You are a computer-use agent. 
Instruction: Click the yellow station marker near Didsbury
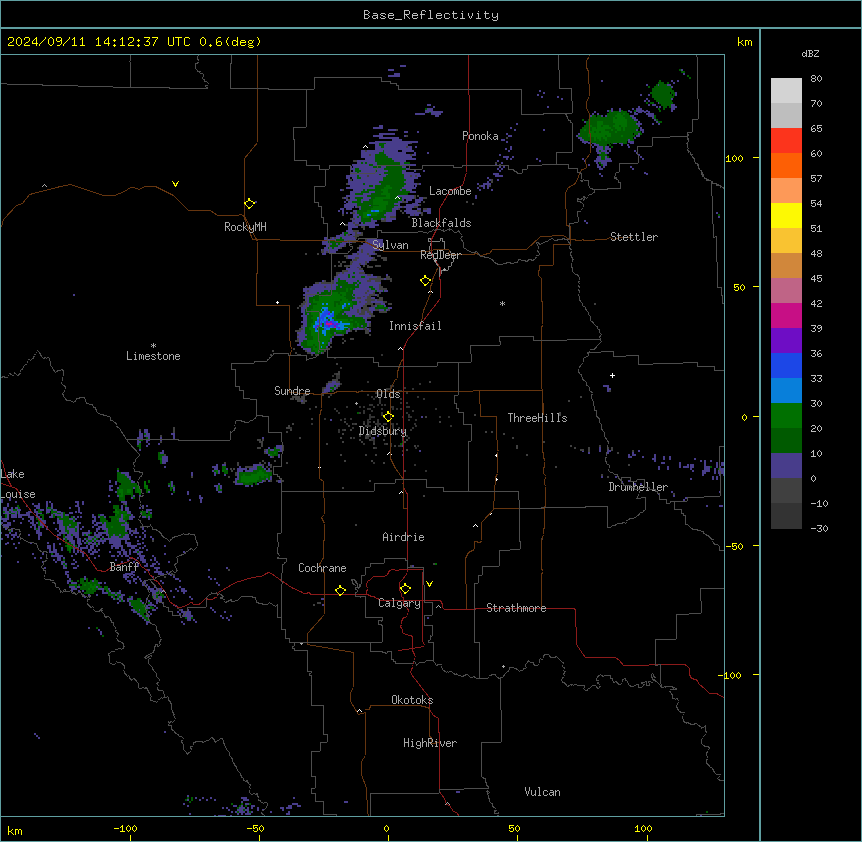pyautogui.click(x=388, y=417)
